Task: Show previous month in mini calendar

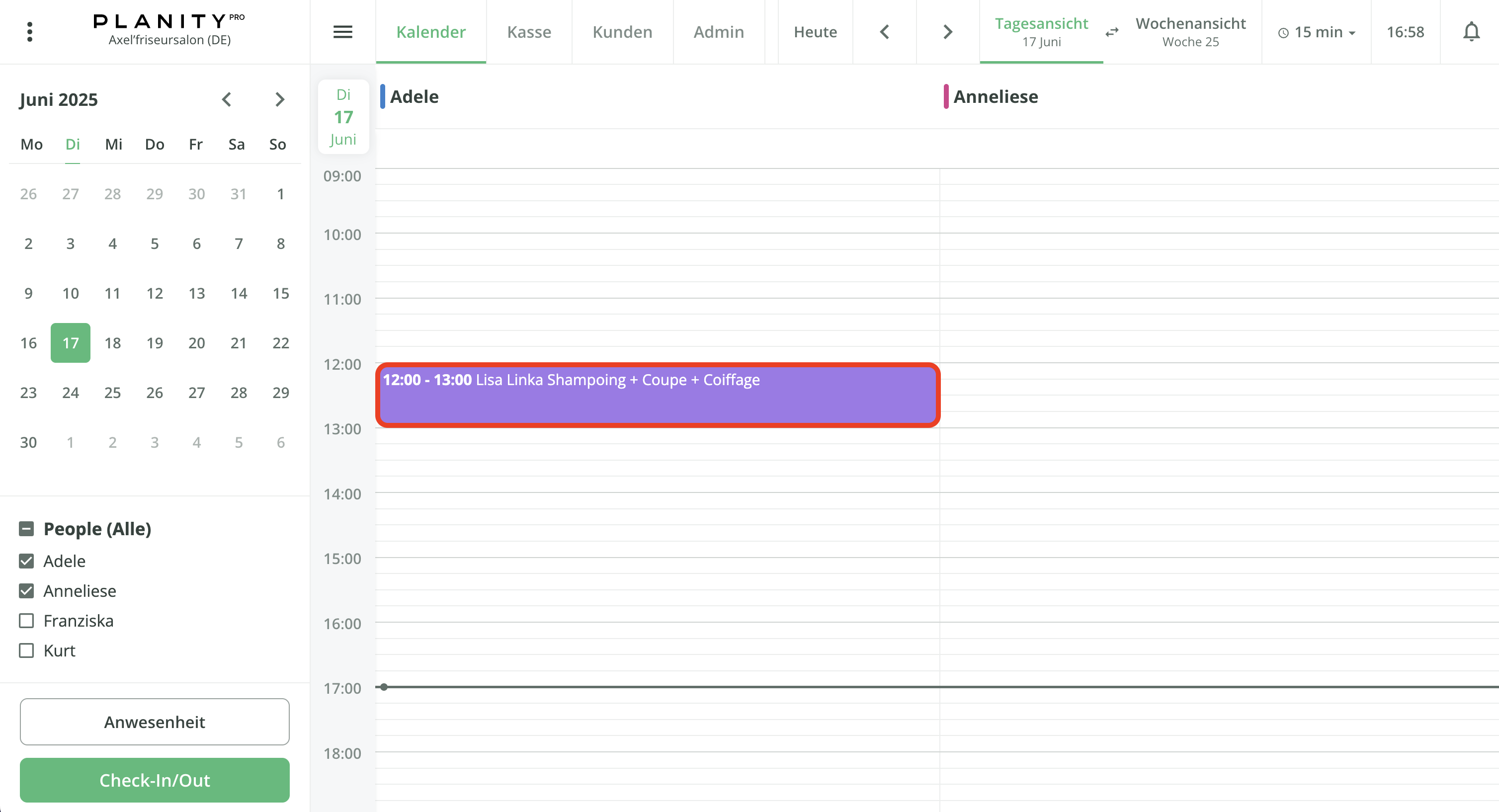Action: [227, 99]
